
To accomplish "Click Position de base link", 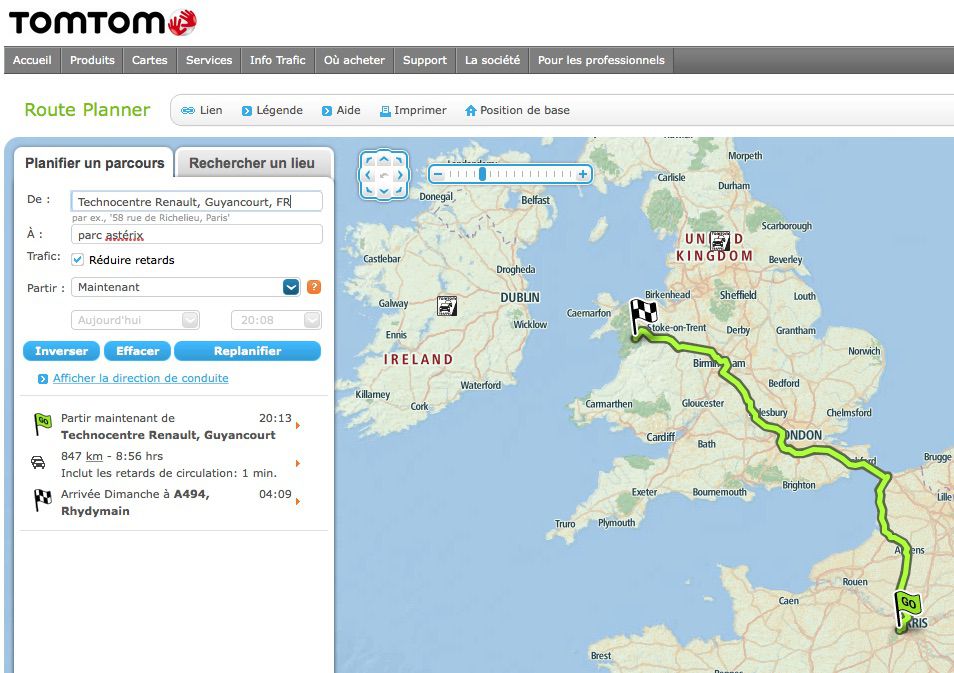I will [x=524, y=110].
